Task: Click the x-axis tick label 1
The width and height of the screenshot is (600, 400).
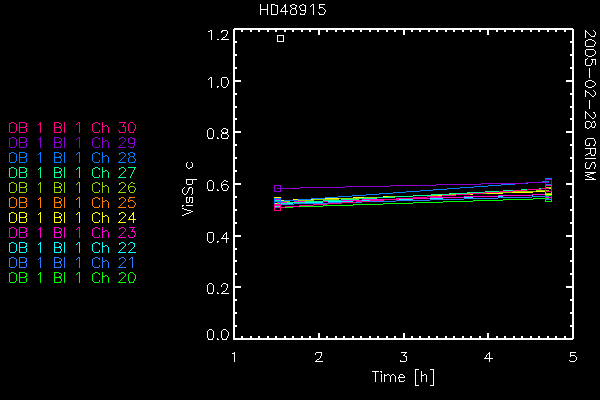Action: pos(234,357)
